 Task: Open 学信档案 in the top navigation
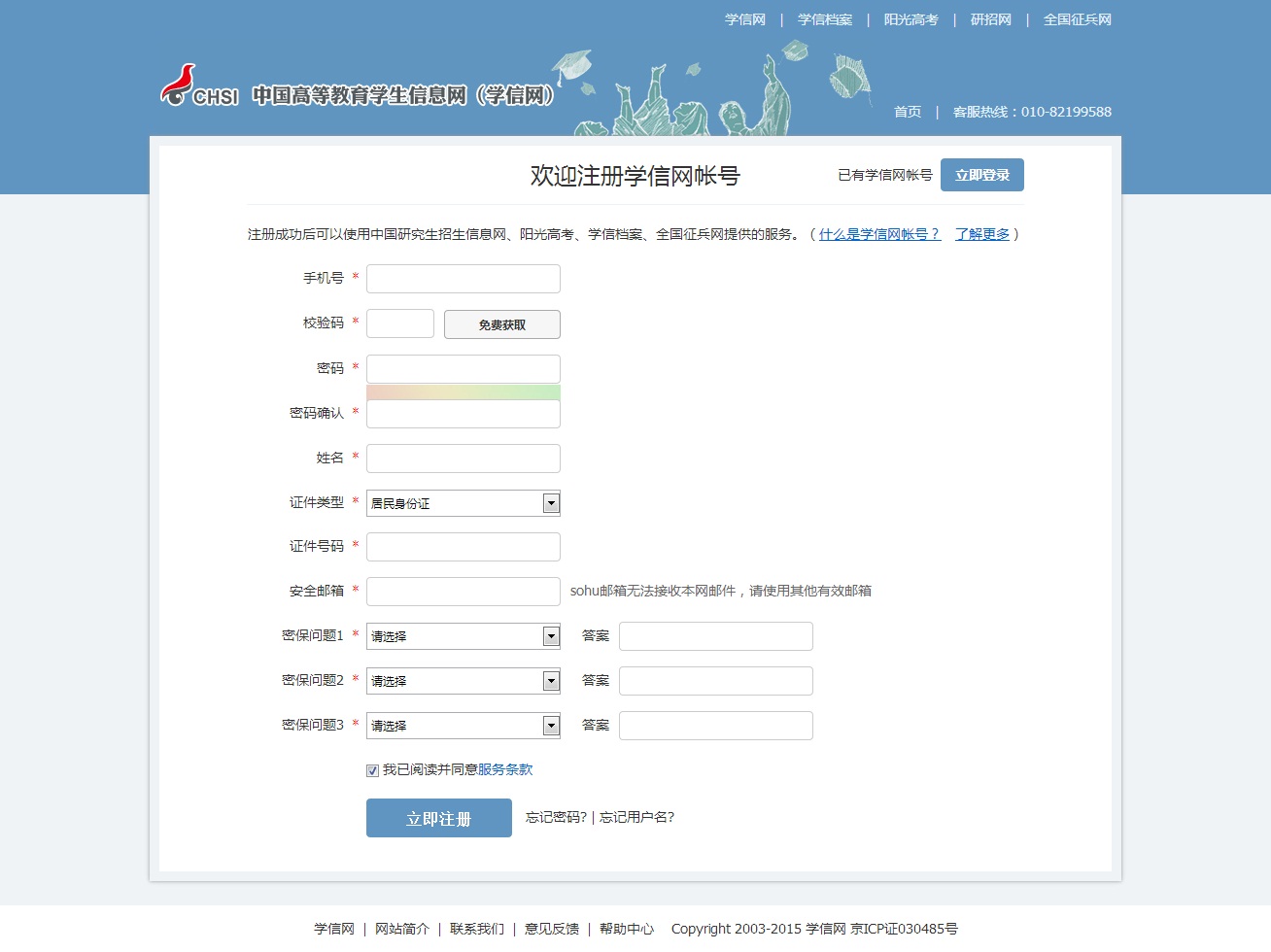(x=825, y=19)
